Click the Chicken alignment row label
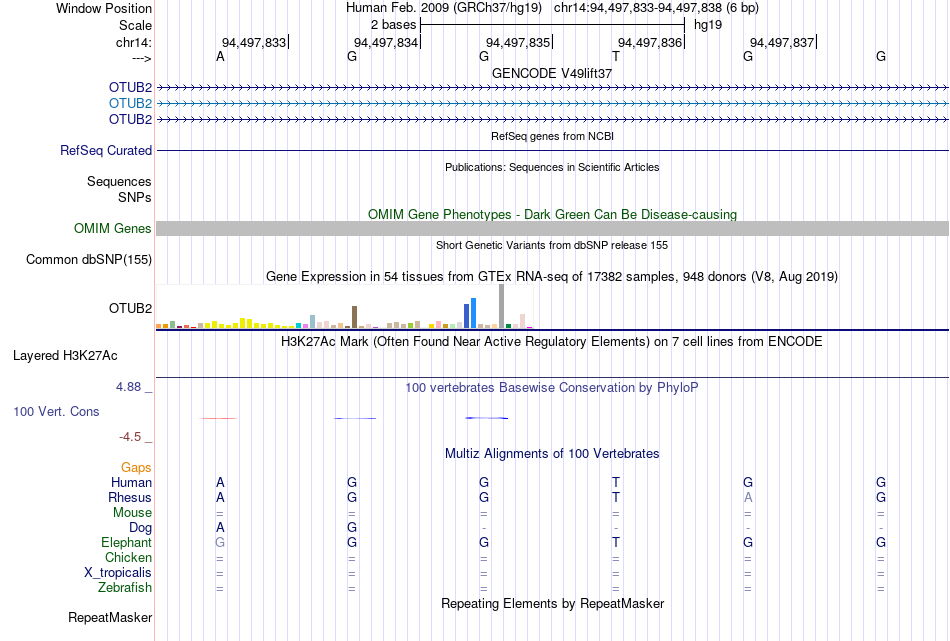Screen dimensions: 950x641 [x=128, y=557]
